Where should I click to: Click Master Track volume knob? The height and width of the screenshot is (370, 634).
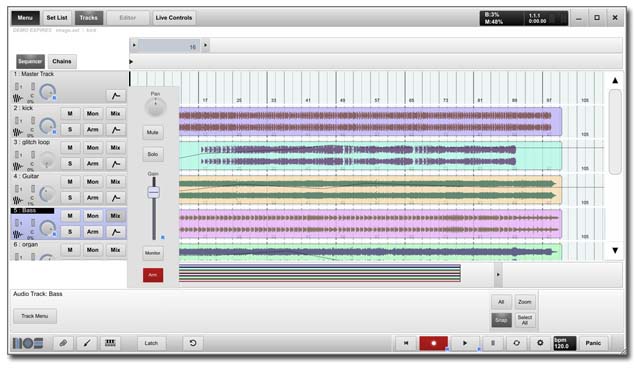47,92
